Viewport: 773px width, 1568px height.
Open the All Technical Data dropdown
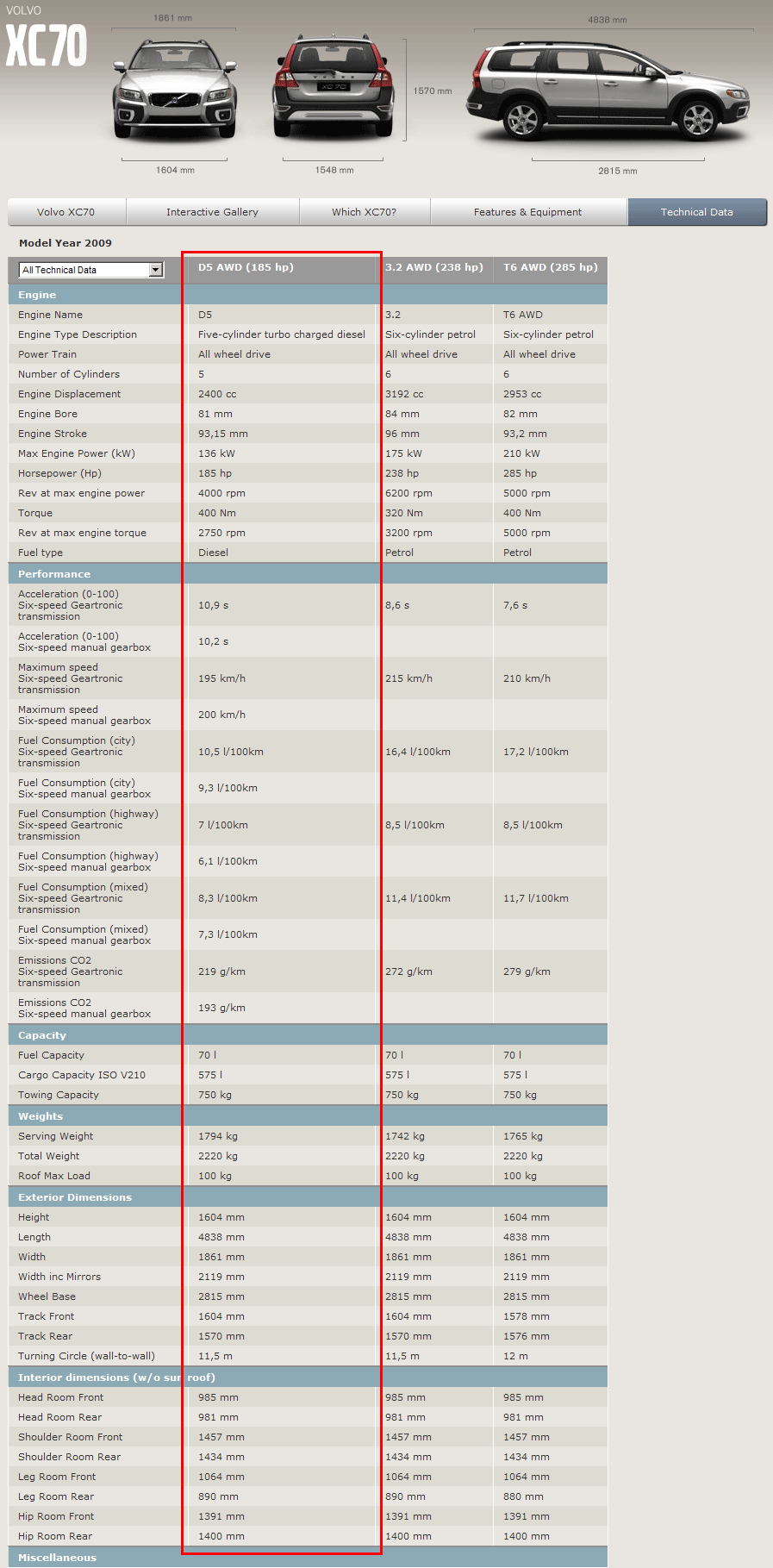coord(90,270)
